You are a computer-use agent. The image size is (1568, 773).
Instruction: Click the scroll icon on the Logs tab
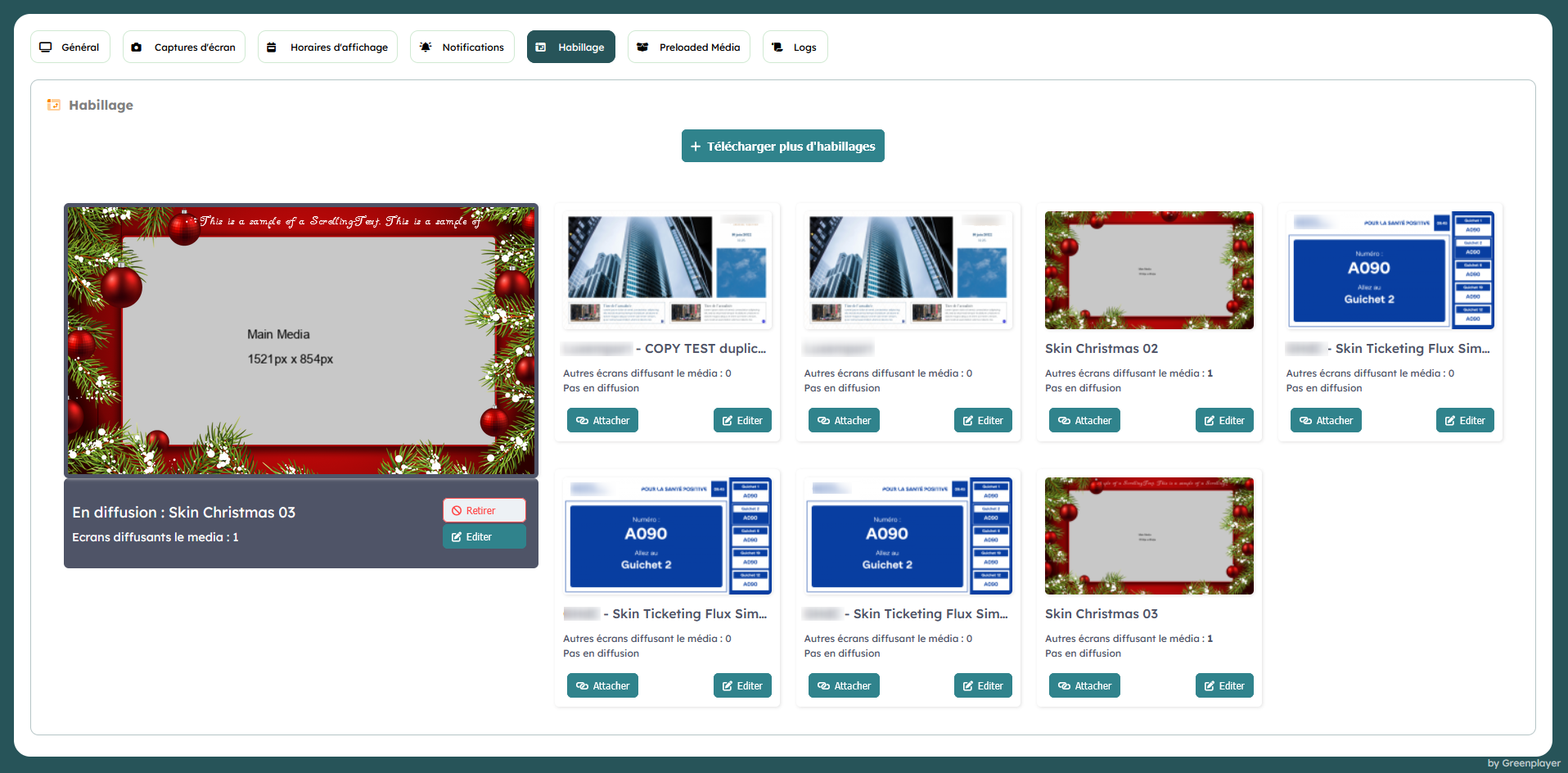(x=777, y=47)
